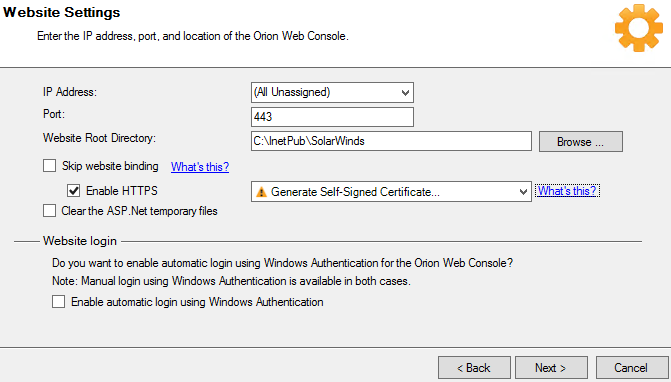Click the Enable HTTPS label text

[122, 191]
